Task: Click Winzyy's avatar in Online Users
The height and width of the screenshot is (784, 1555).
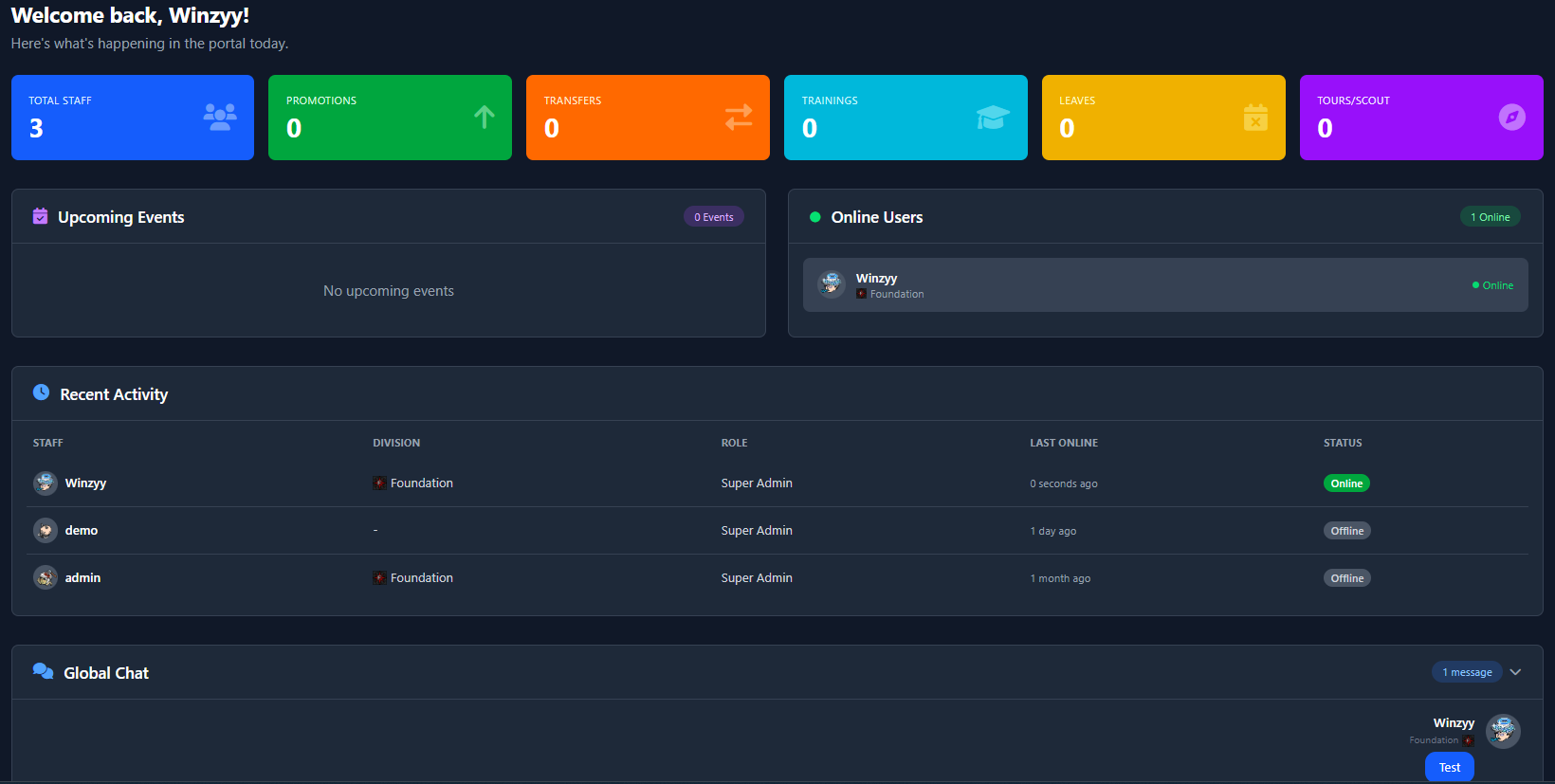Action: (832, 284)
